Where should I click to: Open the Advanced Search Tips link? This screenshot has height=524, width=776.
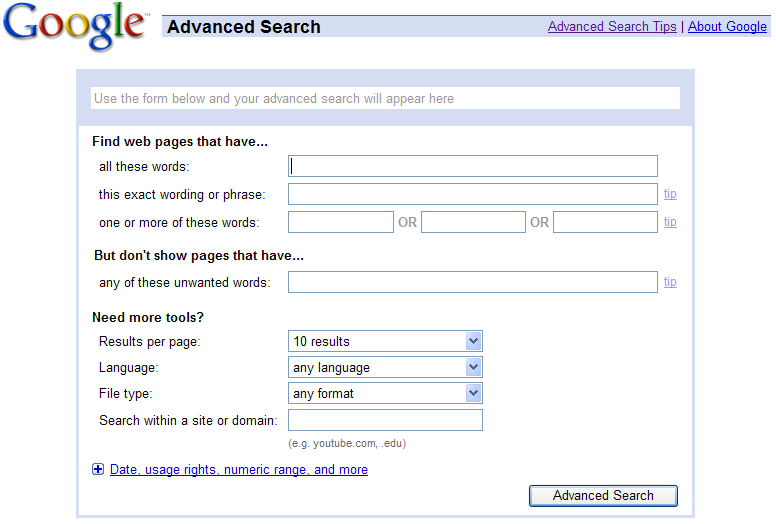point(612,27)
